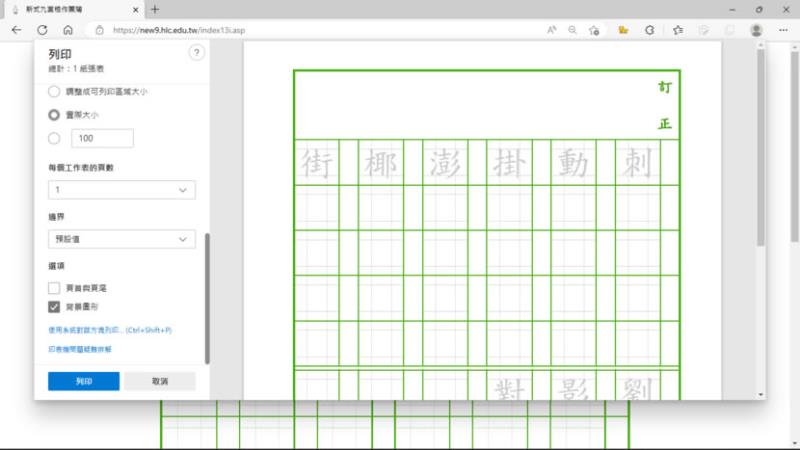Uncheck the 背景圖形 checkbox

(54, 307)
